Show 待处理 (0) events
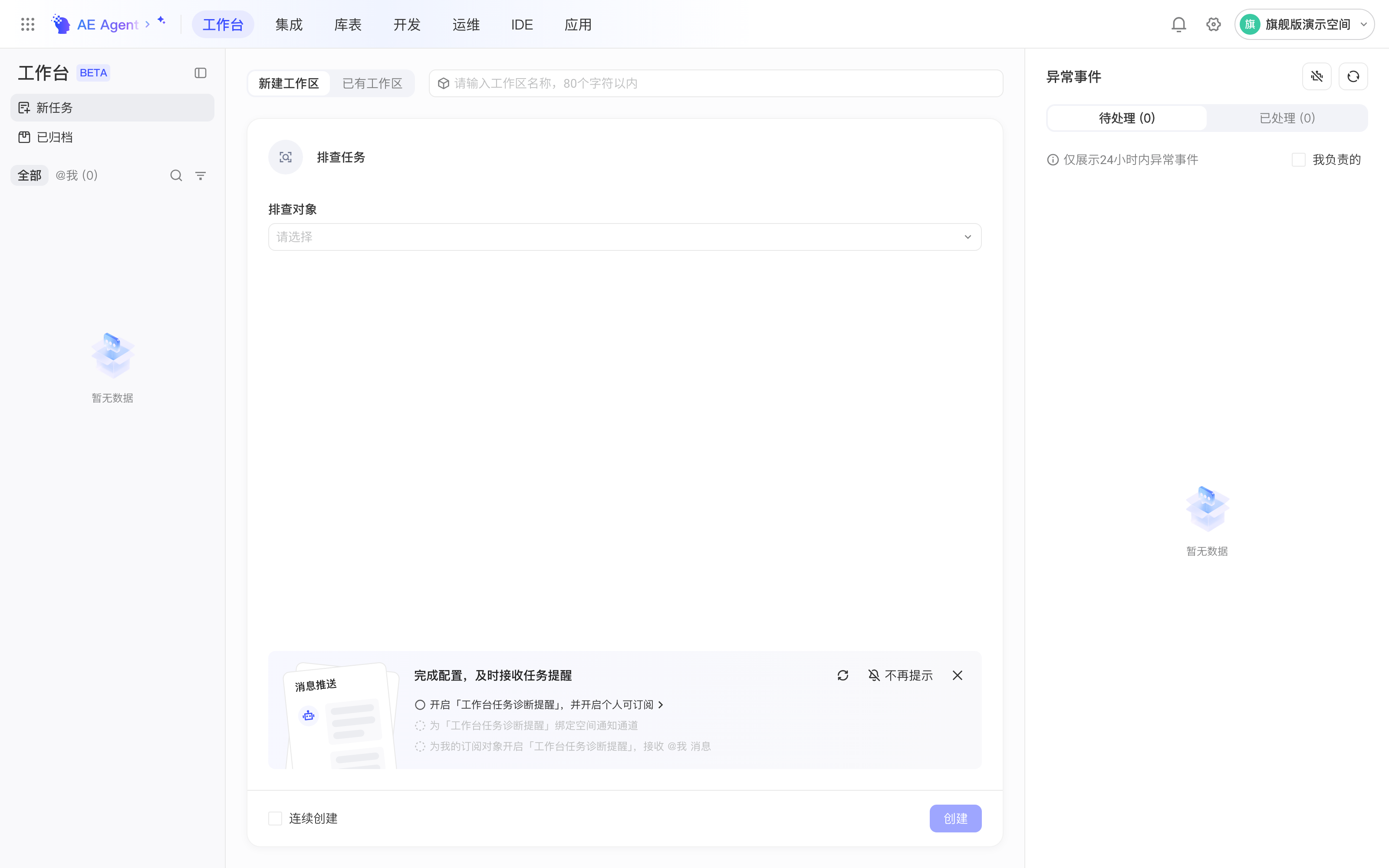Viewport: 1389px width, 868px height. pyautogui.click(x=1127, y=118)
